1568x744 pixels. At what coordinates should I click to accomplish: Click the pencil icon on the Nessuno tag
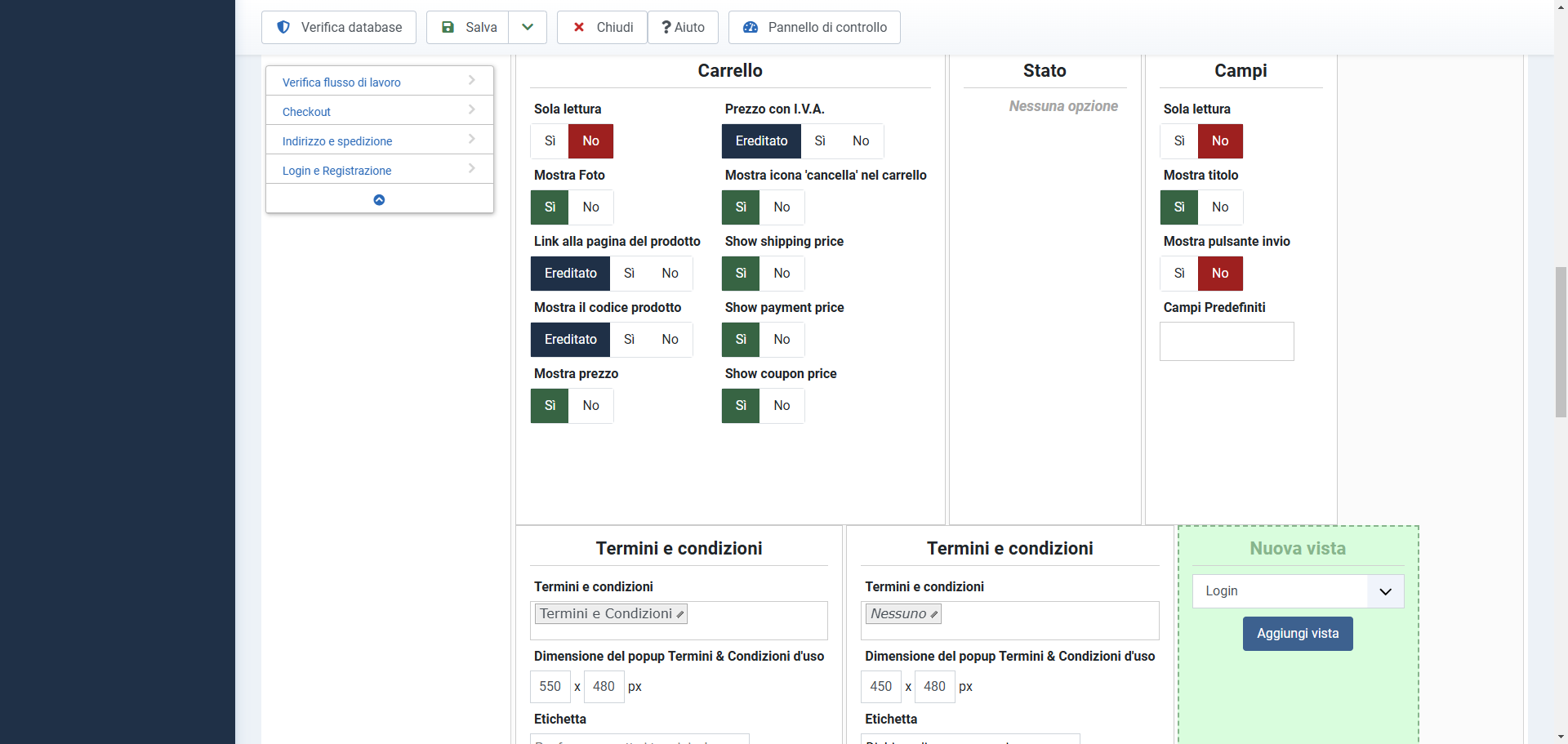[x=934, y=614]
